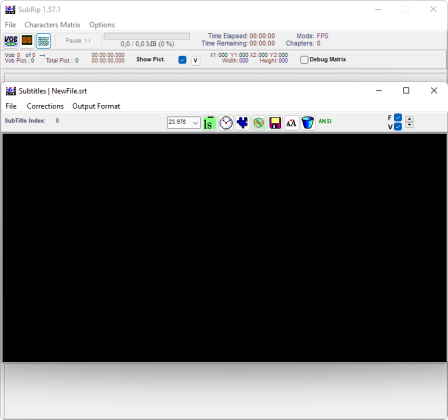Click the red film frames icon
The image size is (448, 420).
[x=27, y=41]
